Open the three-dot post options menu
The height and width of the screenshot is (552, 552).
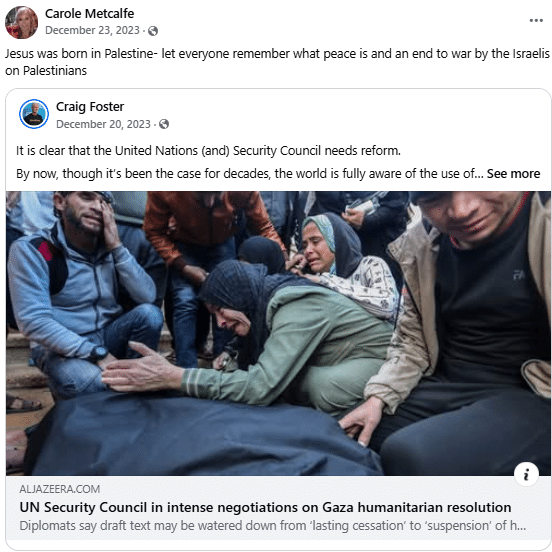pos(536,21)
